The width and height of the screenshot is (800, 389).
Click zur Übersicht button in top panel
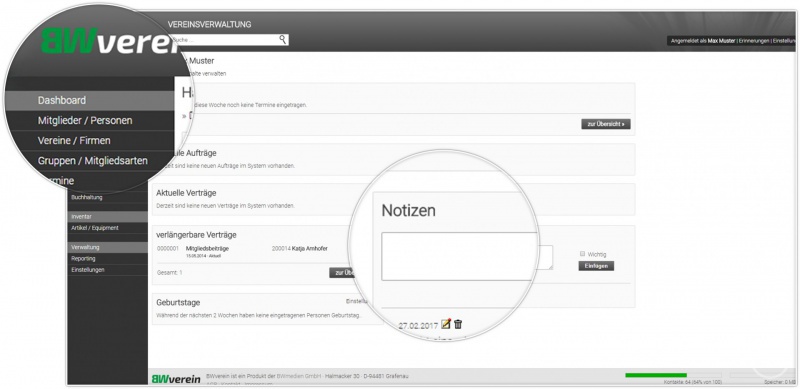(606, 124)
